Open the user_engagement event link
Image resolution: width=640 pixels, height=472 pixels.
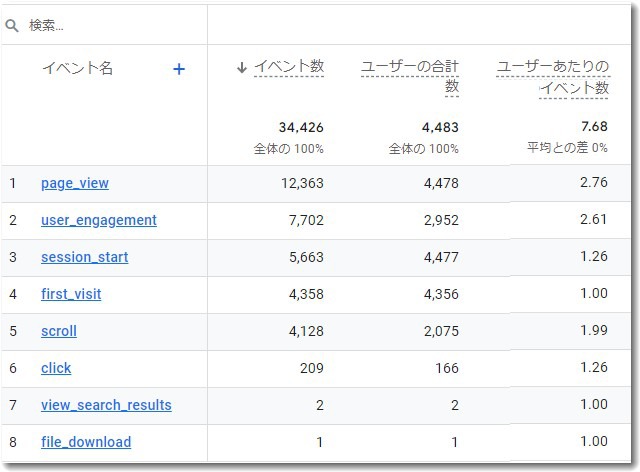pyautogui.click(x=99, y=220)
